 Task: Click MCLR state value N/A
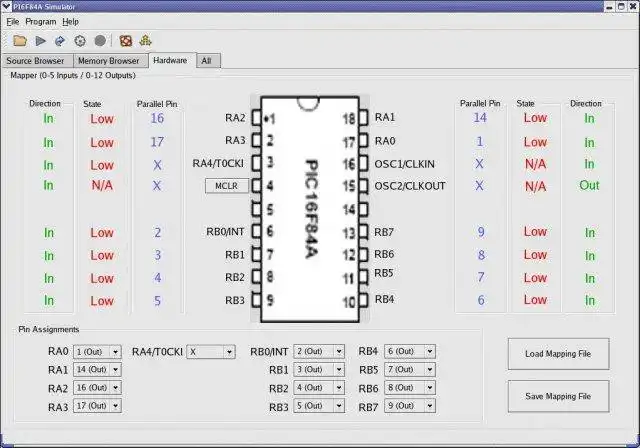[x=102, y=186]
